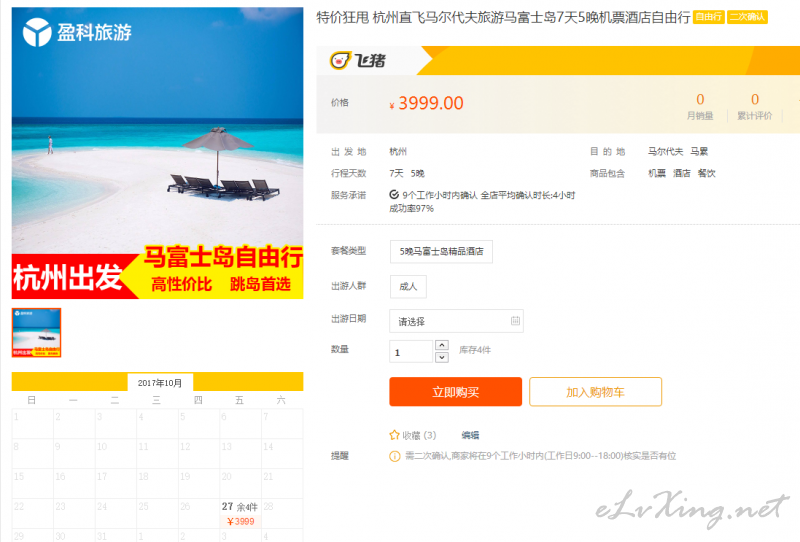Screen dimensions: 800x542
Task: Click the 2017年10月 calendar month tab
Action: pos(160,383)
